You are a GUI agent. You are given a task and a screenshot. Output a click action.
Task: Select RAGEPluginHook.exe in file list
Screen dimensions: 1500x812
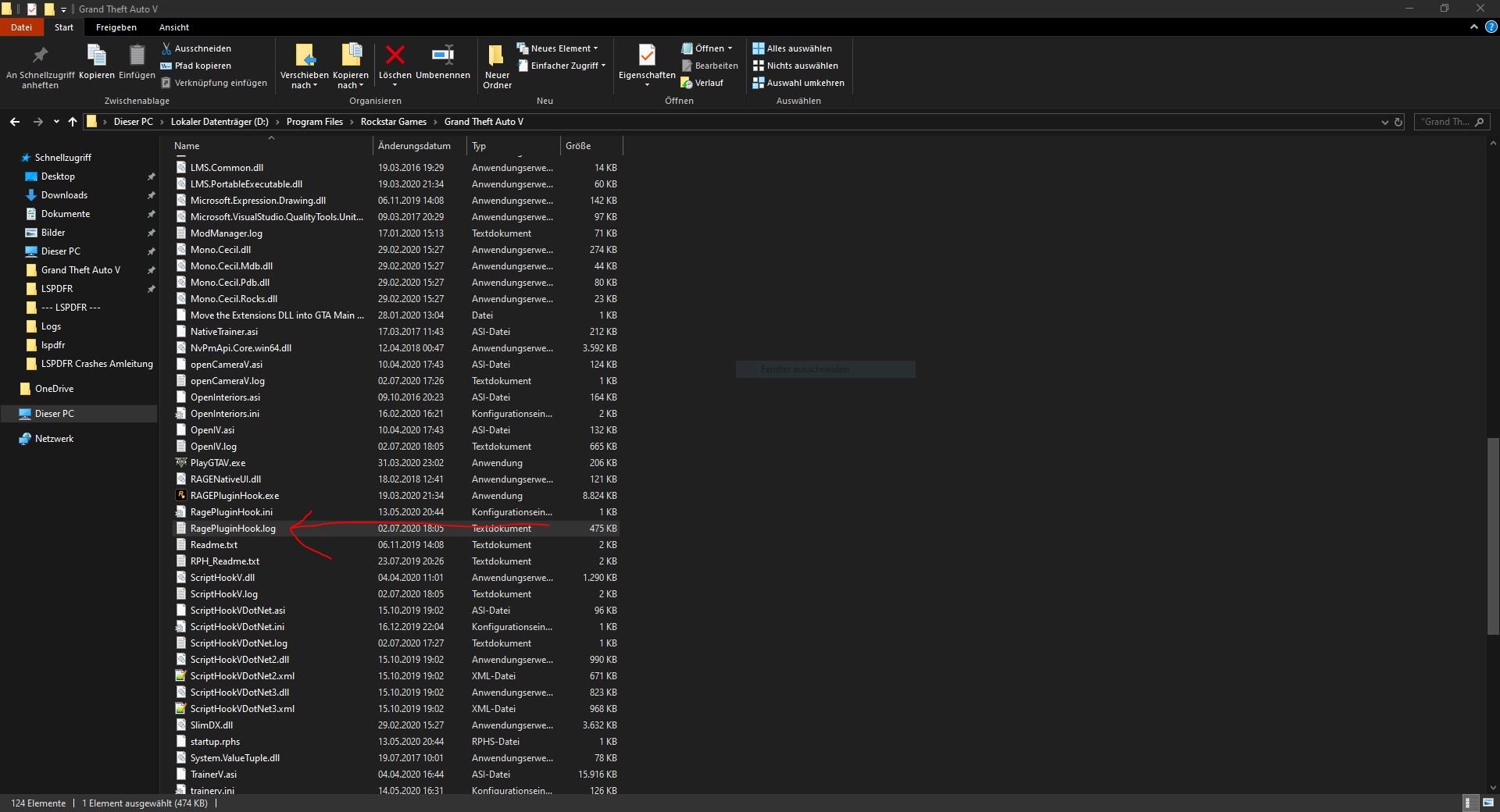coord(234,496)
